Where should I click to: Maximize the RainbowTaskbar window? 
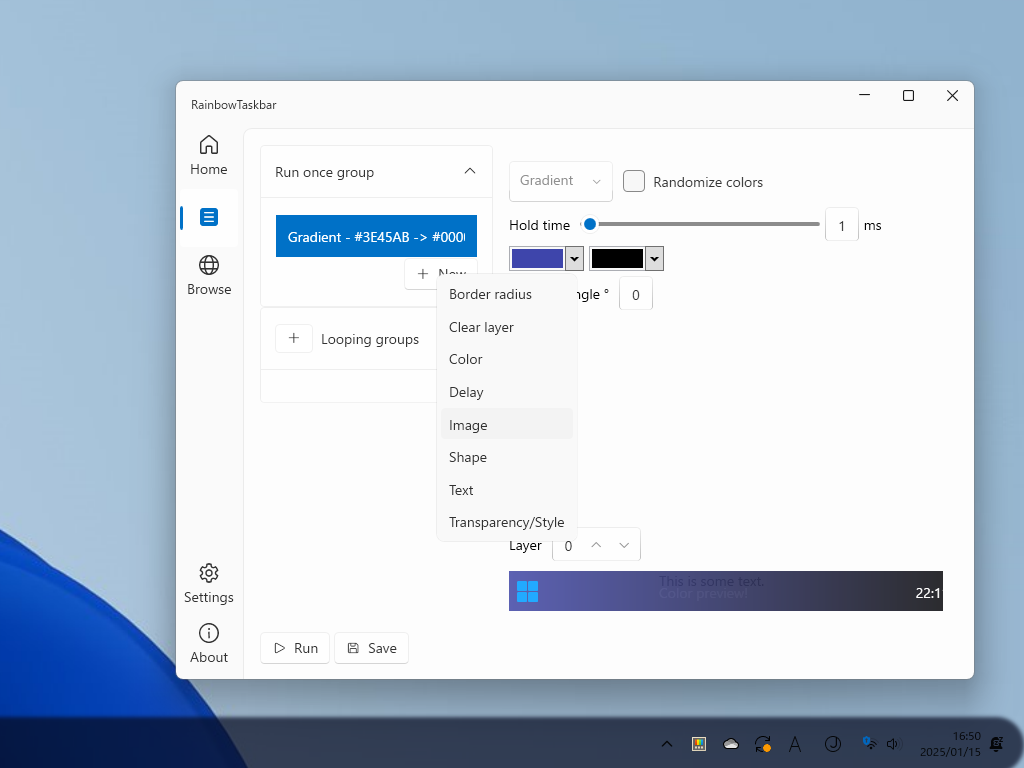click(908, 96)
